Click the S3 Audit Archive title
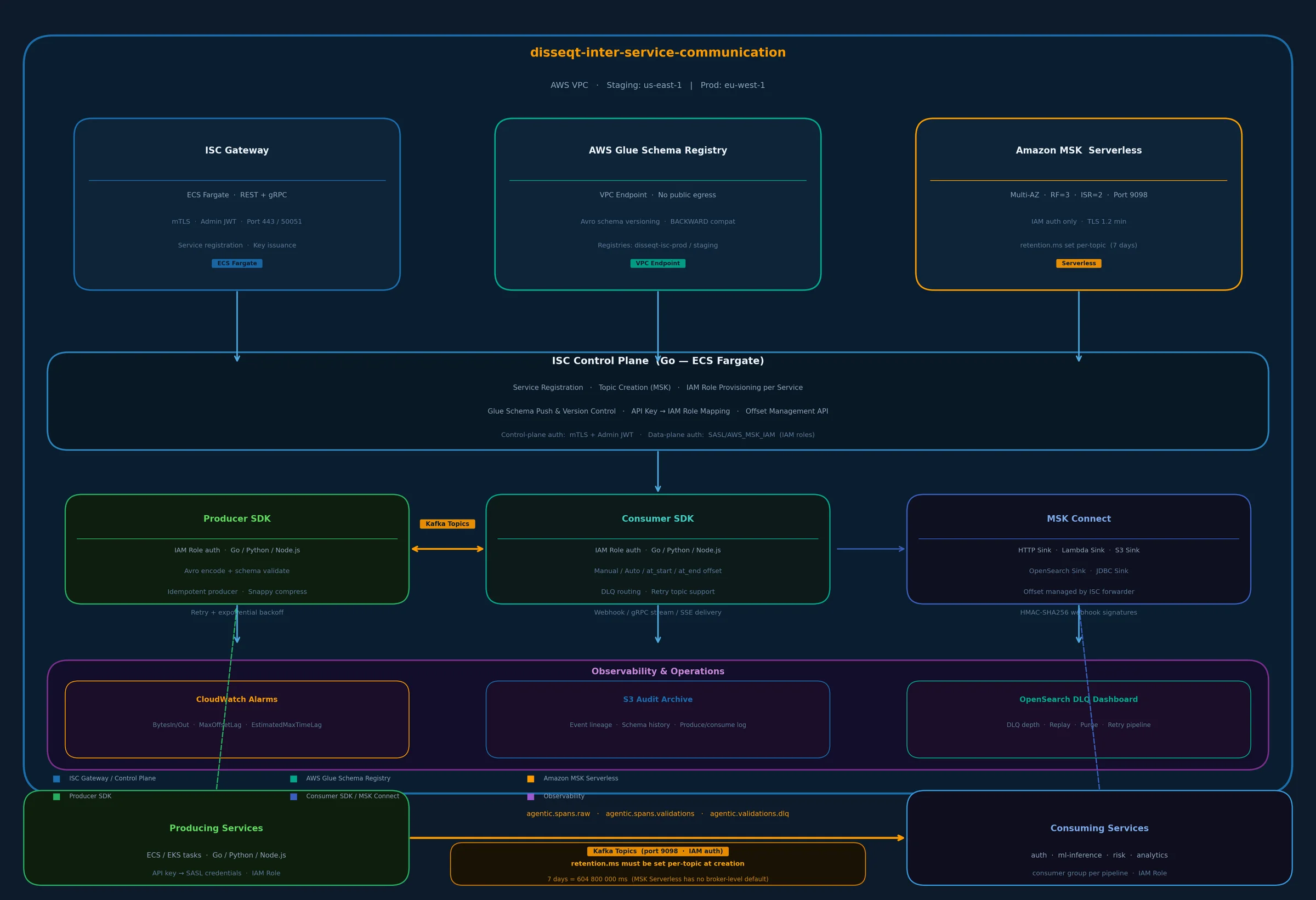The image size is (1316, 900). [x=657, y=699]
